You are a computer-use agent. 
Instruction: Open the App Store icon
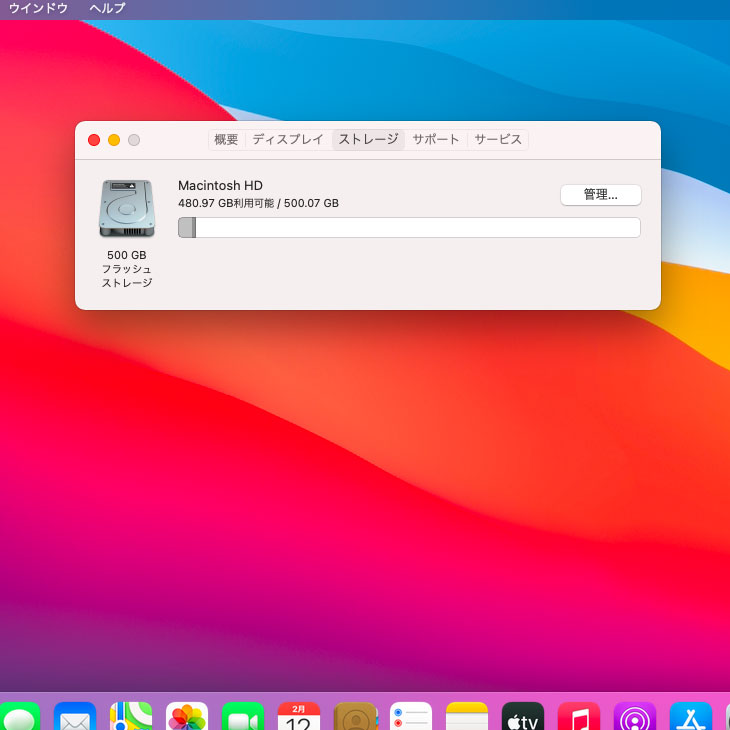click(x=691, y=717)
